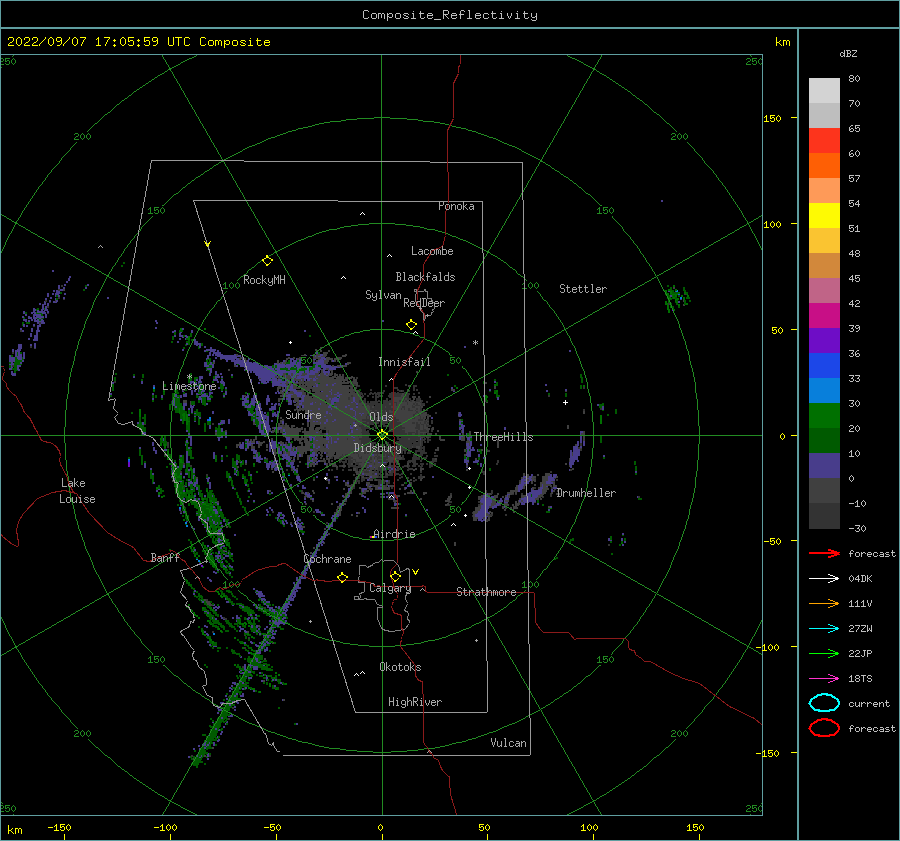The image size is (900, 841).
Task: Click the Lake Louise label on map
Action: 77,491
